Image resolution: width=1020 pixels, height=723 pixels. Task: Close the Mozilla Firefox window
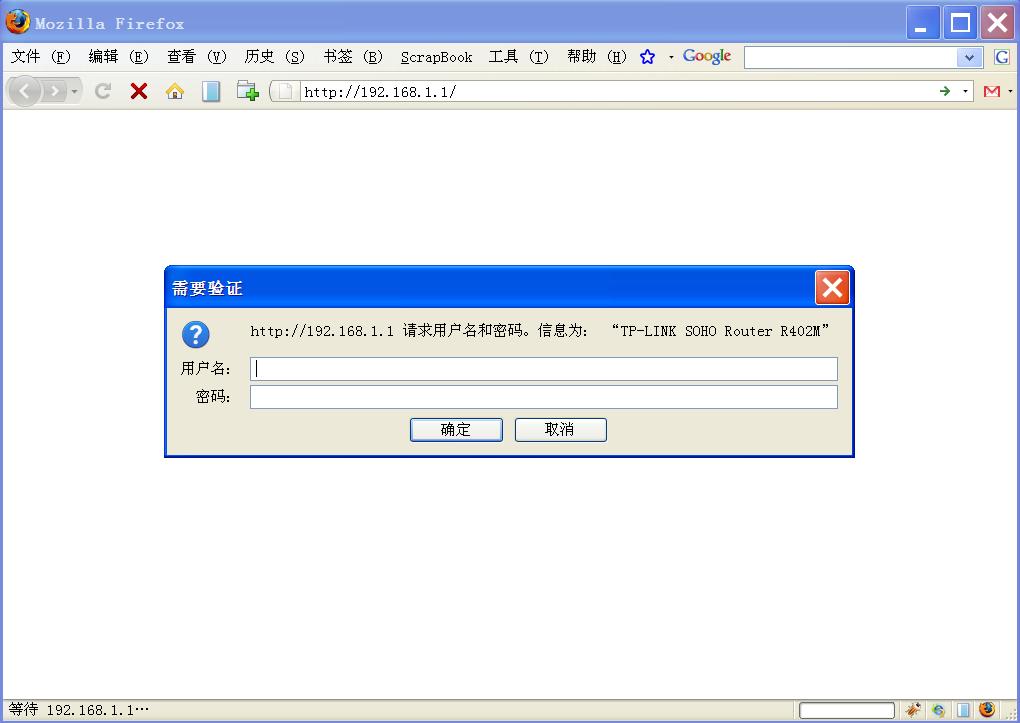click(x=997, y=23)
